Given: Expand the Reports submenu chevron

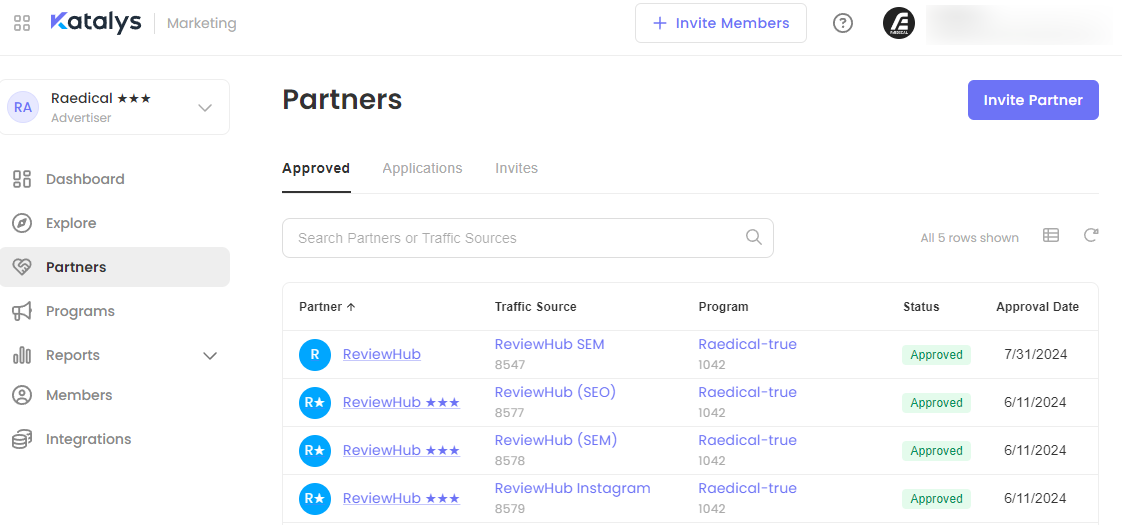Looking at the screenshot, I should coord(210,355).
